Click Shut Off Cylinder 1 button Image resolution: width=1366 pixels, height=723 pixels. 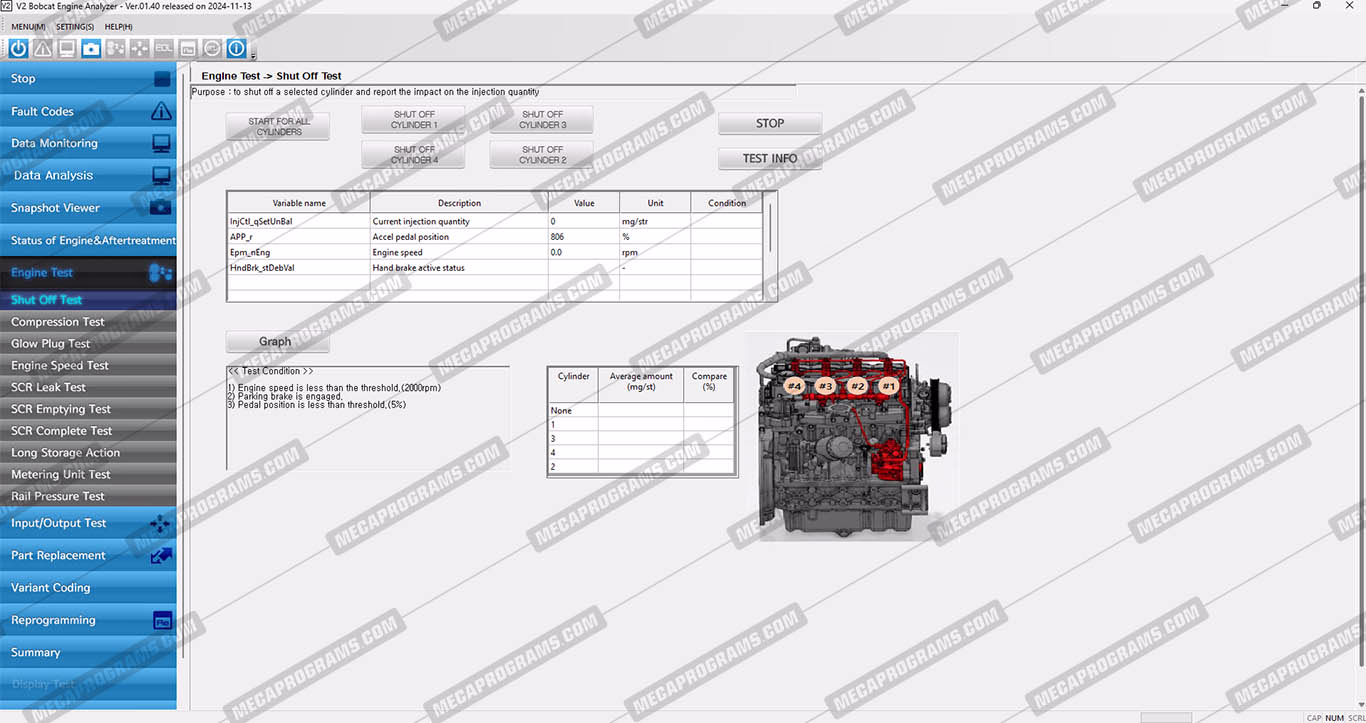413,120
